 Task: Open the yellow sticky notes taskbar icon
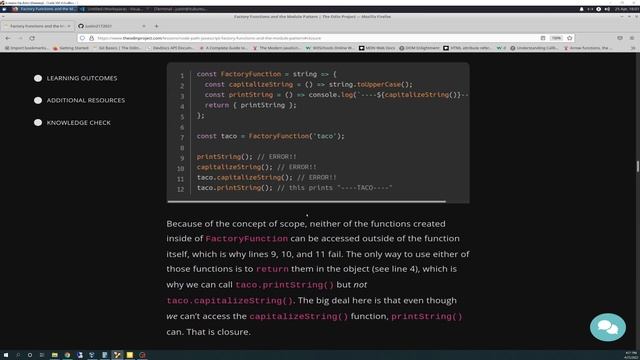pyautogui.click(x=130, y=355)
